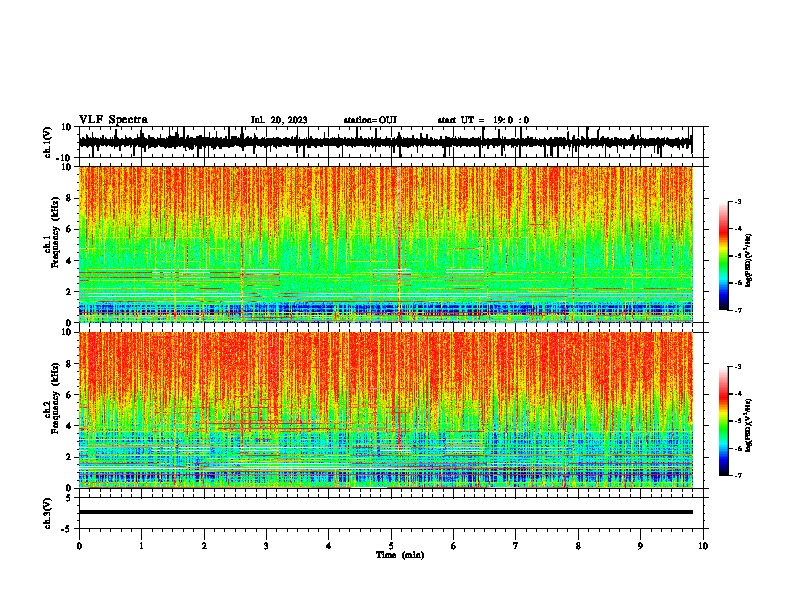Click the "VLF Spectra" title text

[113, 120]
